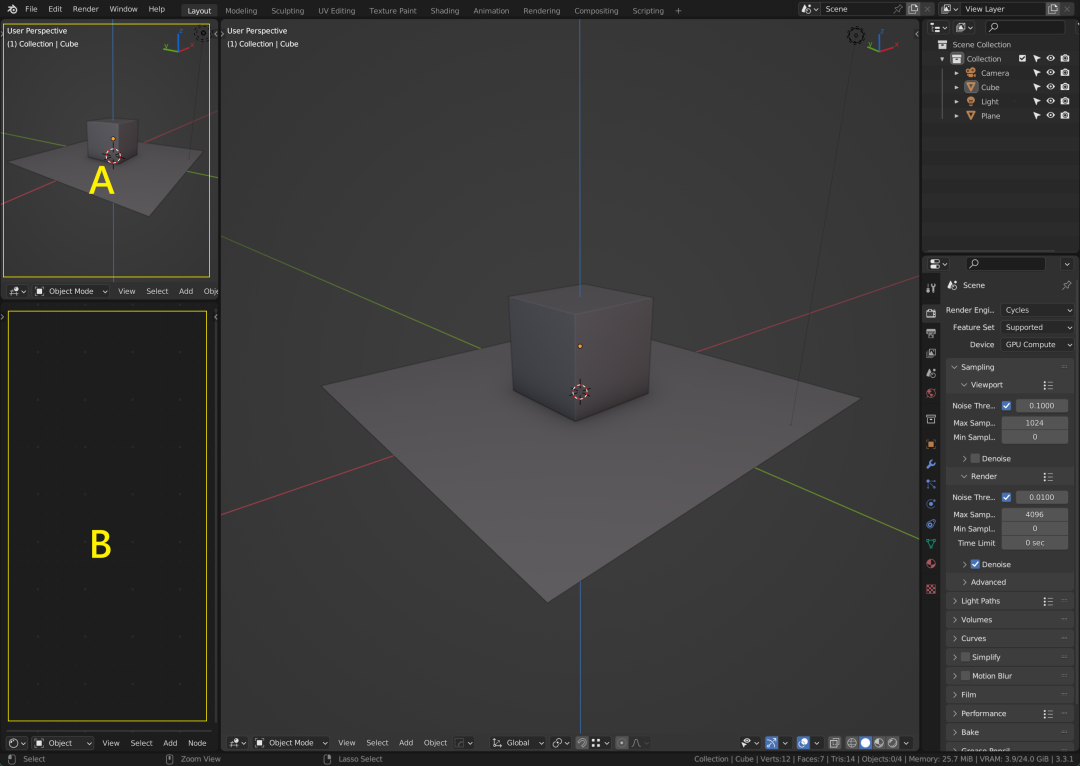1080x766 pixels.
Task: Open the Global transform orientation dropdown
Action: (517, 743)
